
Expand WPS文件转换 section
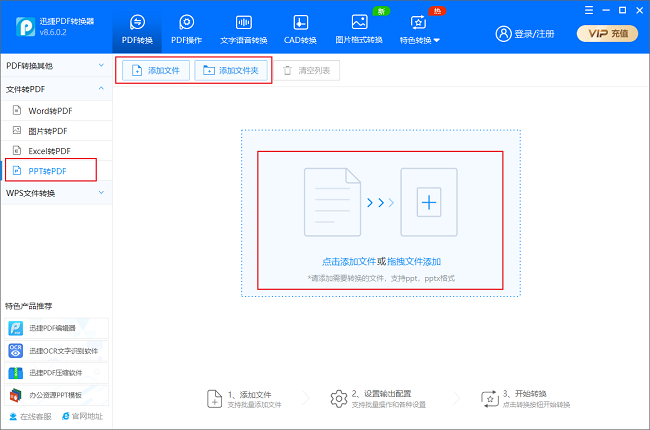point(57,193)
